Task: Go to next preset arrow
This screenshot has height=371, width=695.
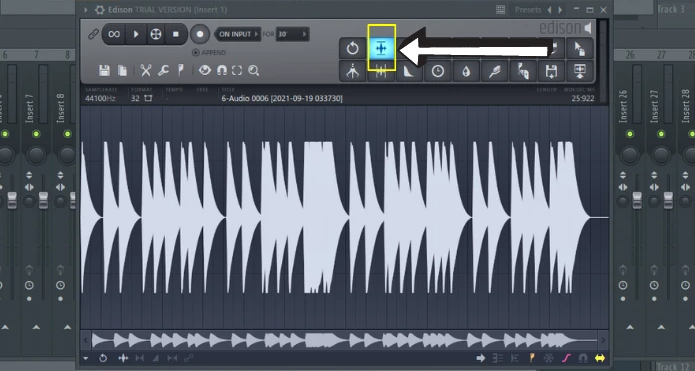Action: click(560, 9)
